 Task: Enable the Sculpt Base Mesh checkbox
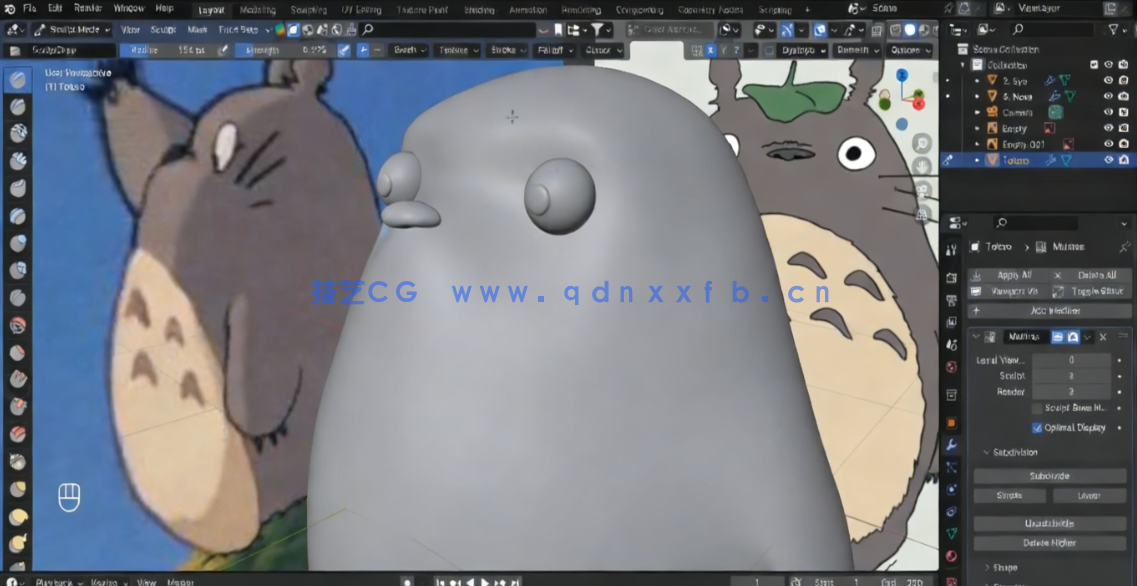click(1036, 407)
